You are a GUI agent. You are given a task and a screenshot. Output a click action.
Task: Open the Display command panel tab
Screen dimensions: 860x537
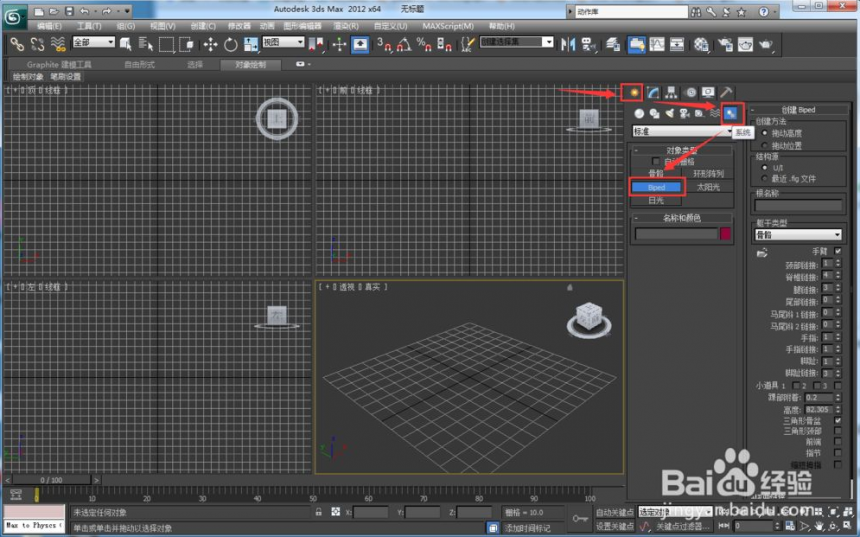point(708,92)
